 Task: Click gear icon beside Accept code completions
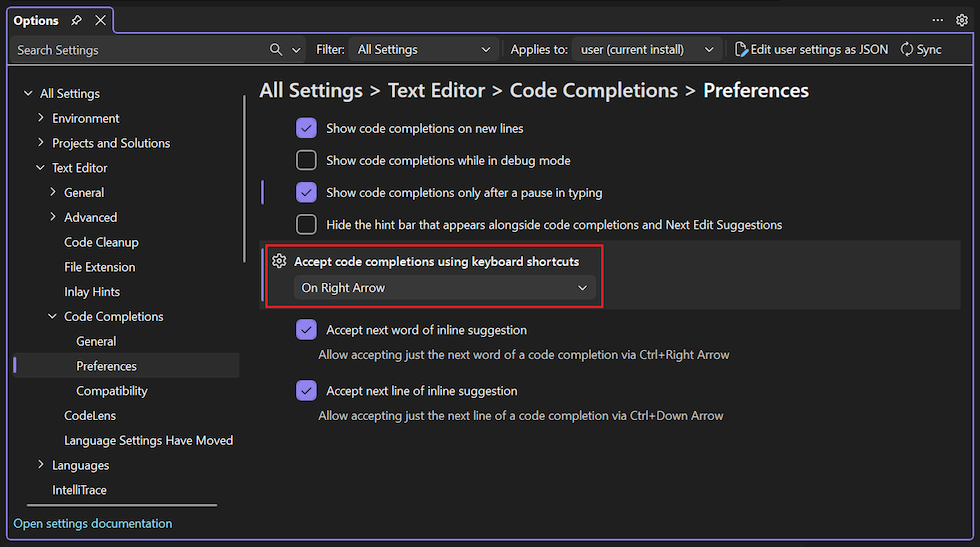[279, 261]
